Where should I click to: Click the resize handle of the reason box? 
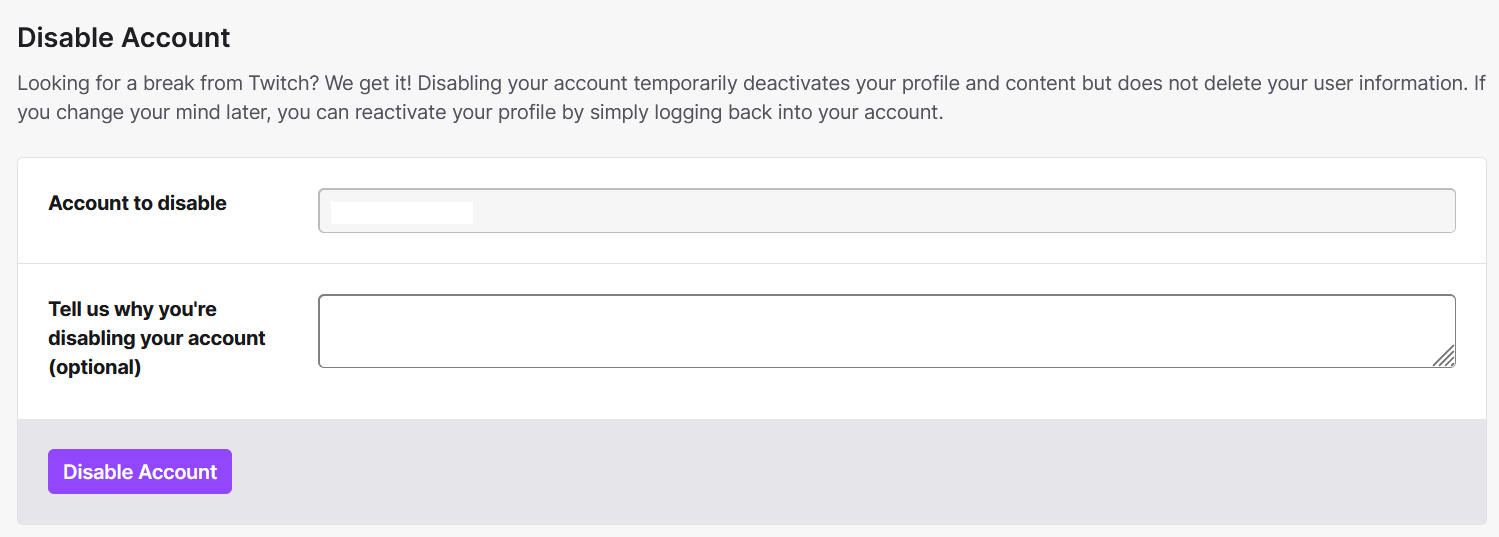point(1443,356)
